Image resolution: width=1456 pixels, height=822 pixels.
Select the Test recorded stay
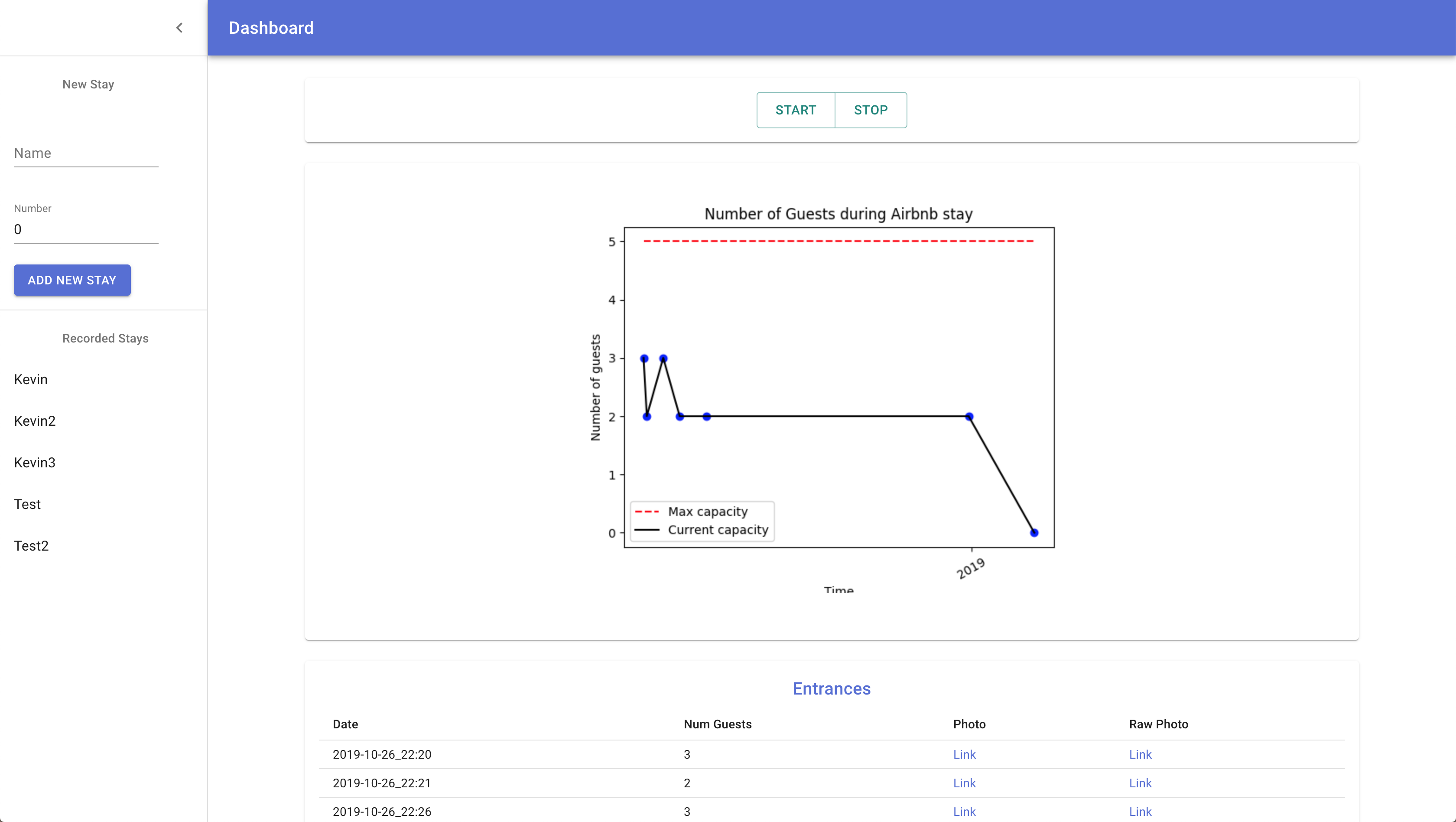coord(27,504)
